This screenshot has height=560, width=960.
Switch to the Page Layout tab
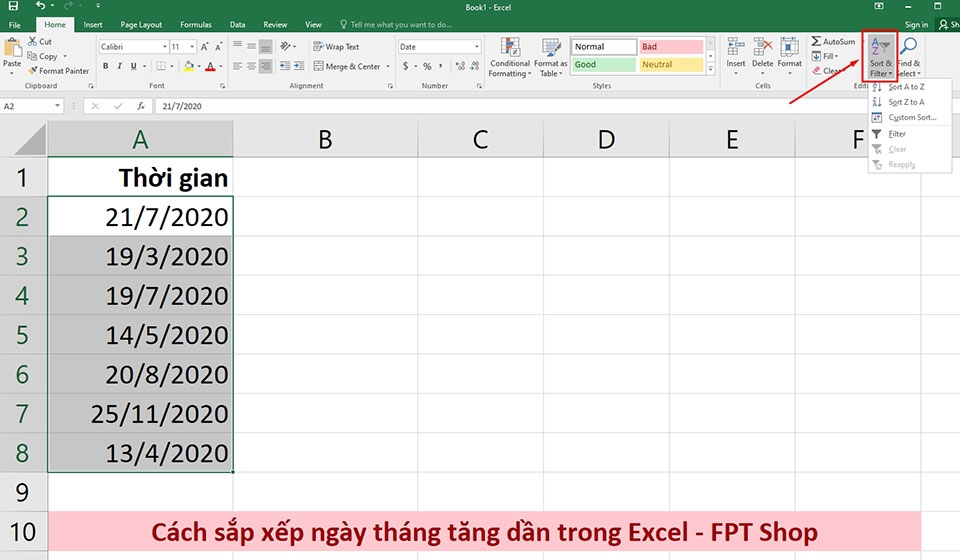pos(141,24)
